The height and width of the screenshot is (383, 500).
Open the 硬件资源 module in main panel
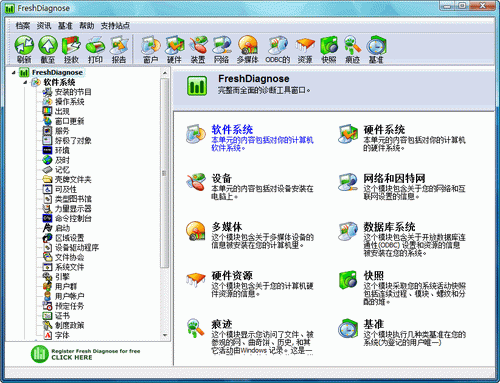click(232, 275)
